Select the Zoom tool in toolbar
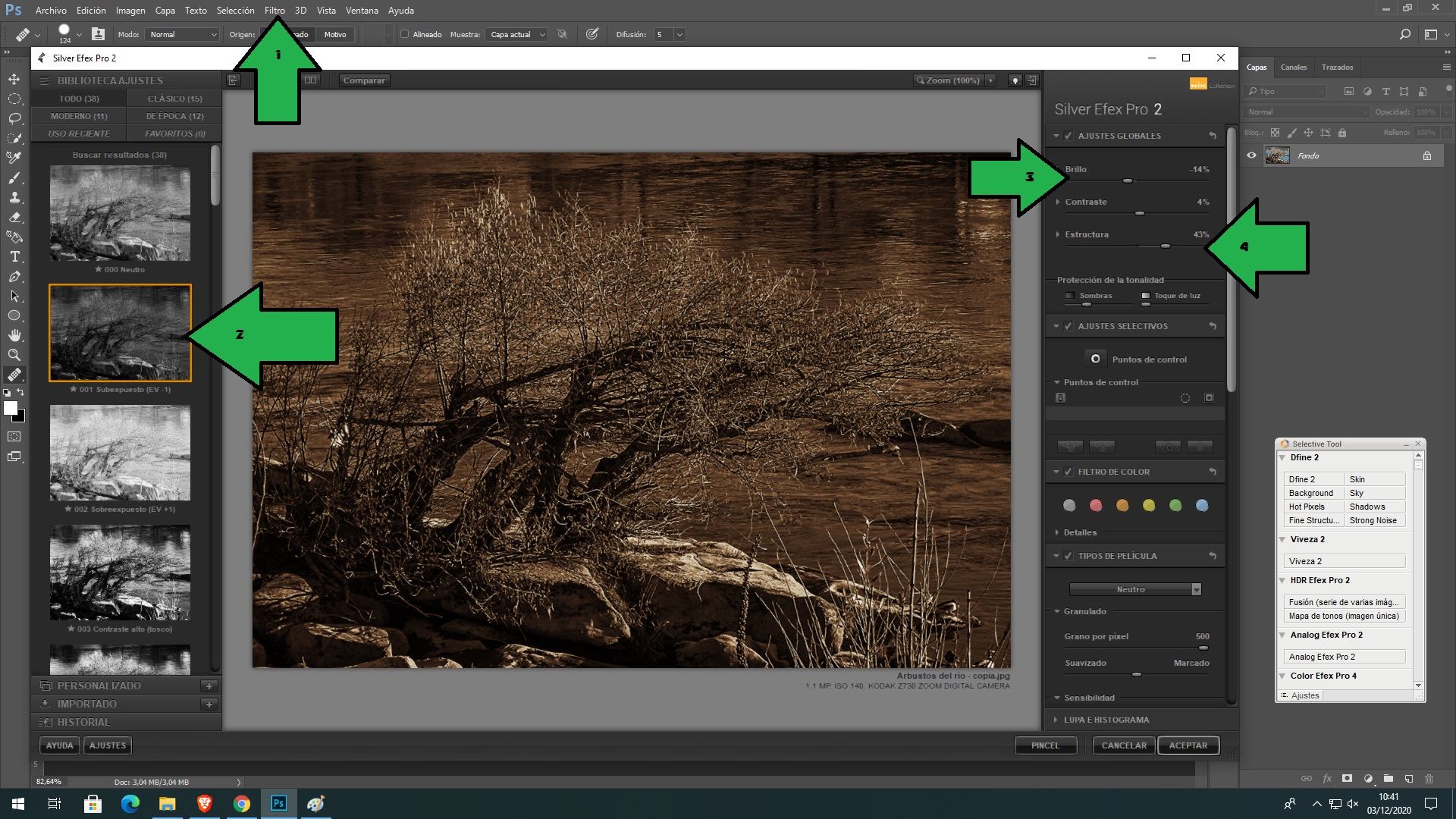This screenshot has height=819, width=1456. click(x=14, y=355)
